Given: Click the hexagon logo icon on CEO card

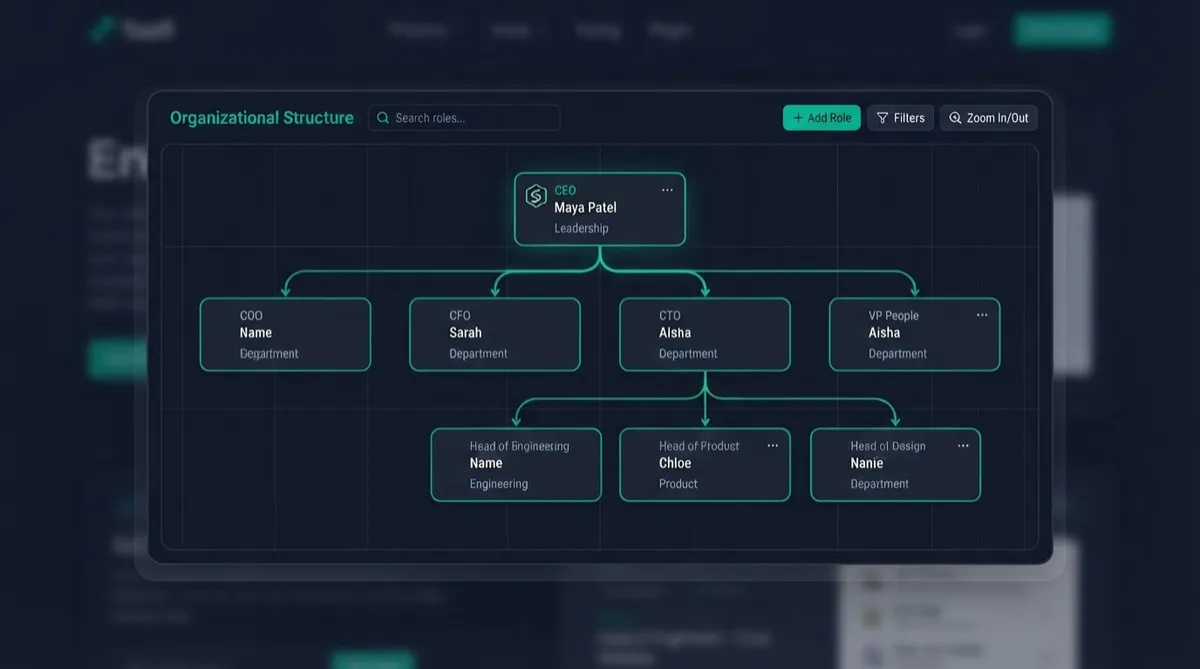Looking at the screenshot, I should (535, 196).
